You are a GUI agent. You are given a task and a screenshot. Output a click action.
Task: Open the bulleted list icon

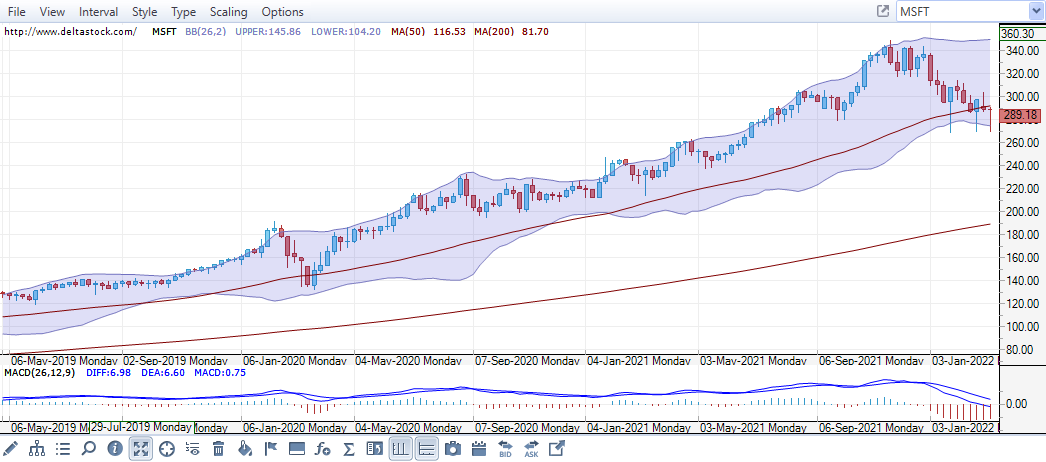point(63,449)
